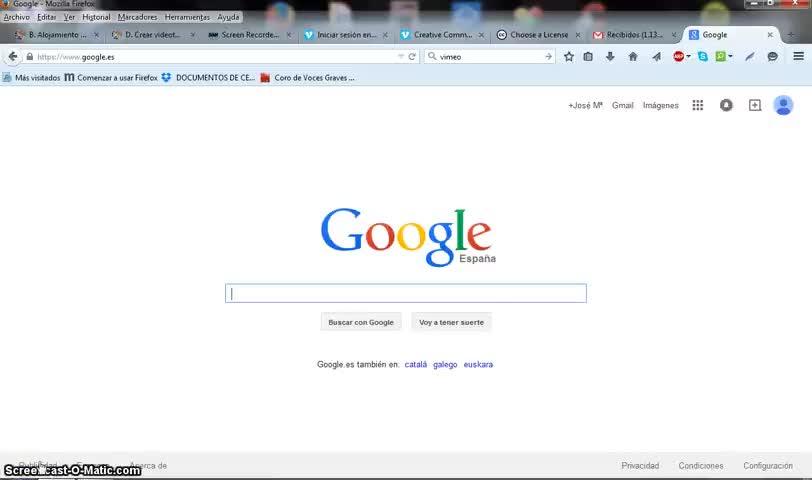Submit the vimeo search arrow

[548, 56]
